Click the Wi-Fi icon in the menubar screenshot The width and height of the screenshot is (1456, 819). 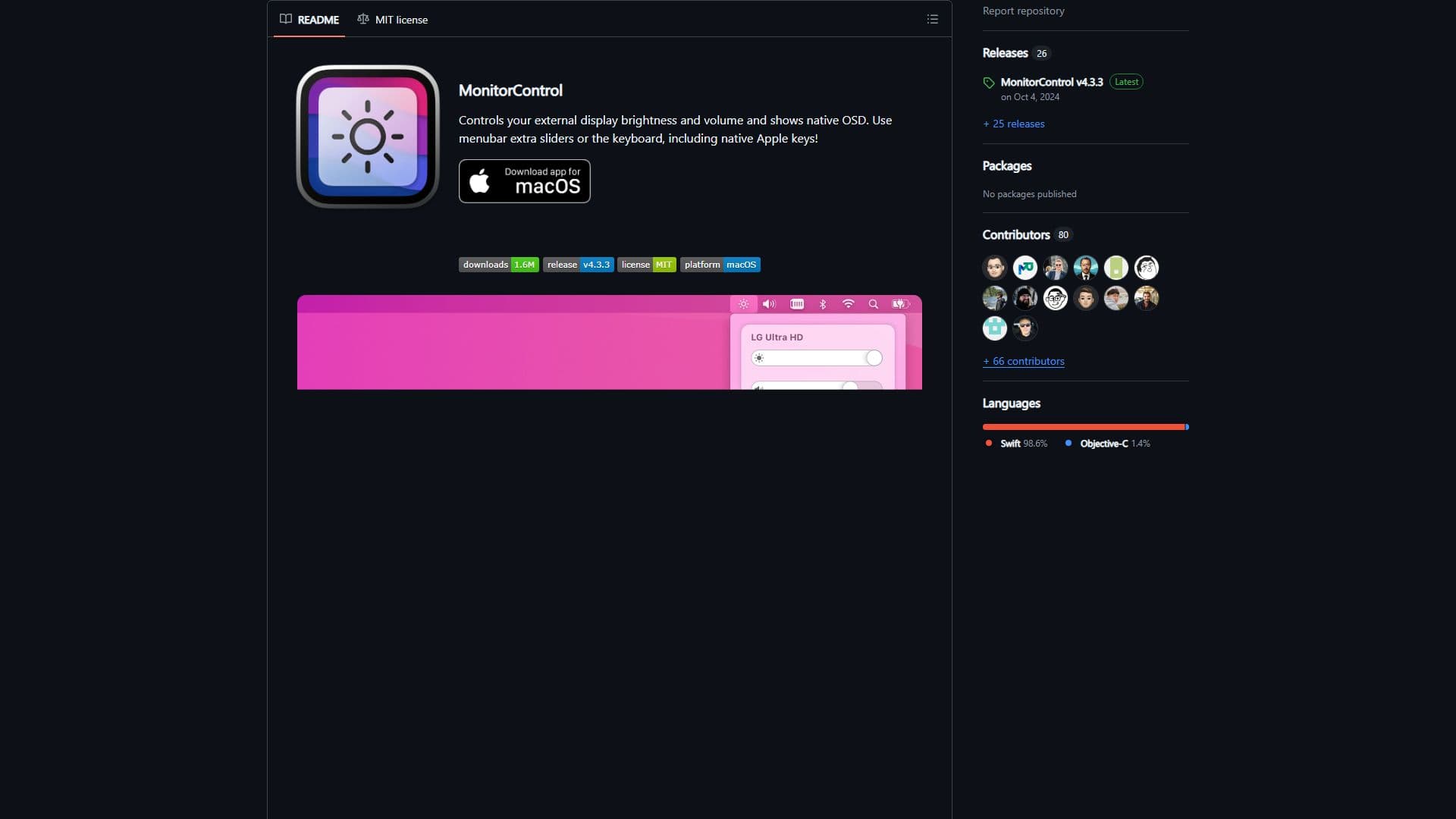point(849,304)
